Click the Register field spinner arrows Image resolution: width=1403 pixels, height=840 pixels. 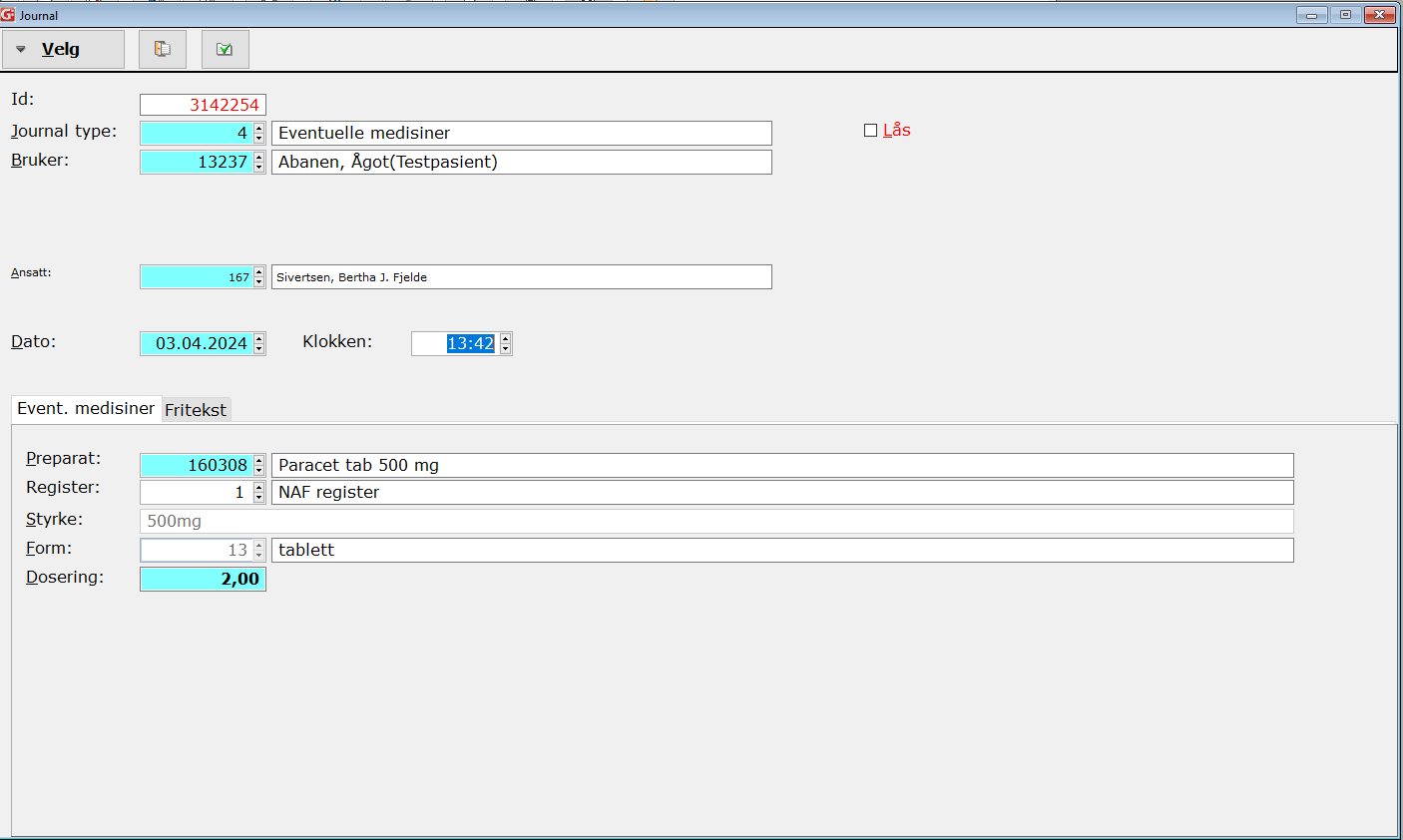(x=259, y=492)
